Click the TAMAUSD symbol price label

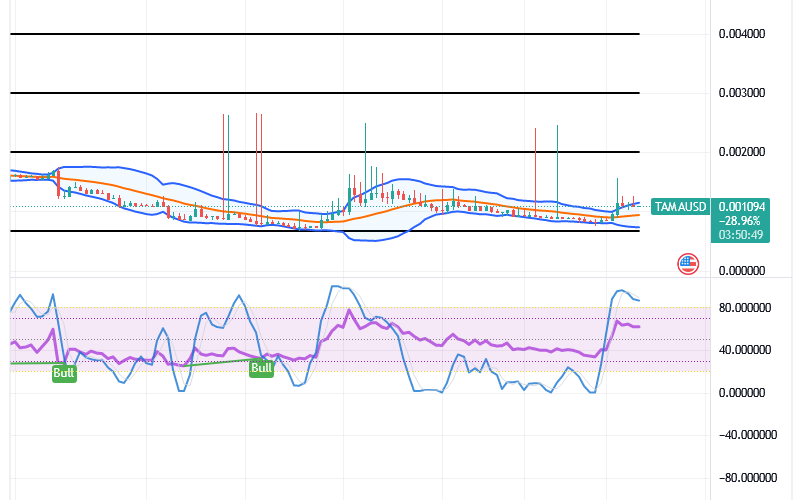[x=680, y=207]
